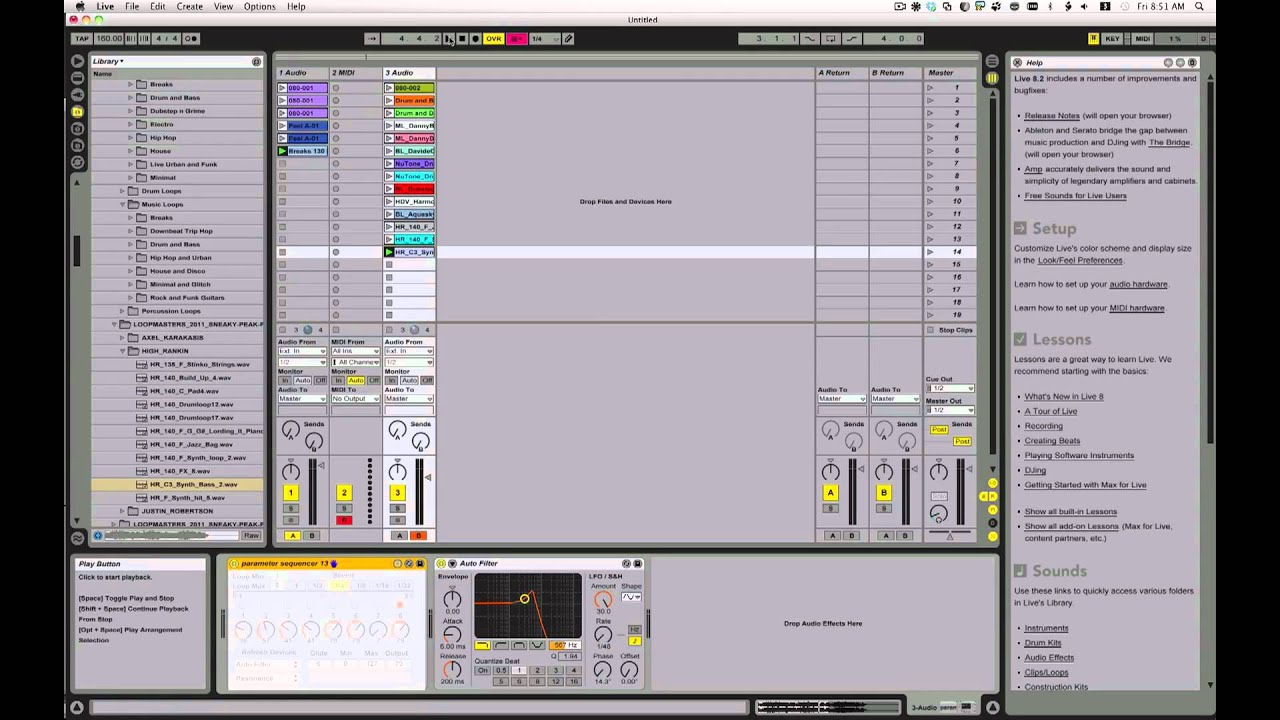Viewport: 1280px width, 720px height.
Task: Open the Plug-In Devices browser icon
Action: (x=77, y=95)
